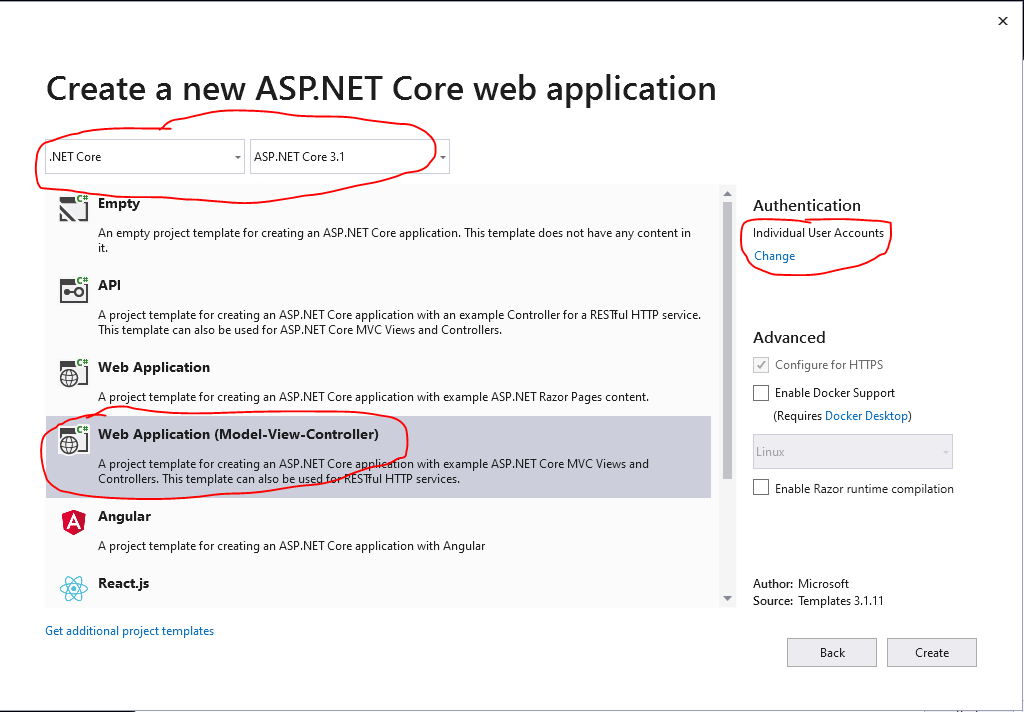Image resolution: width=1024 pixels, height=712 pixels.
Task: Click the Empty template icon
Action: coord(73,208)
